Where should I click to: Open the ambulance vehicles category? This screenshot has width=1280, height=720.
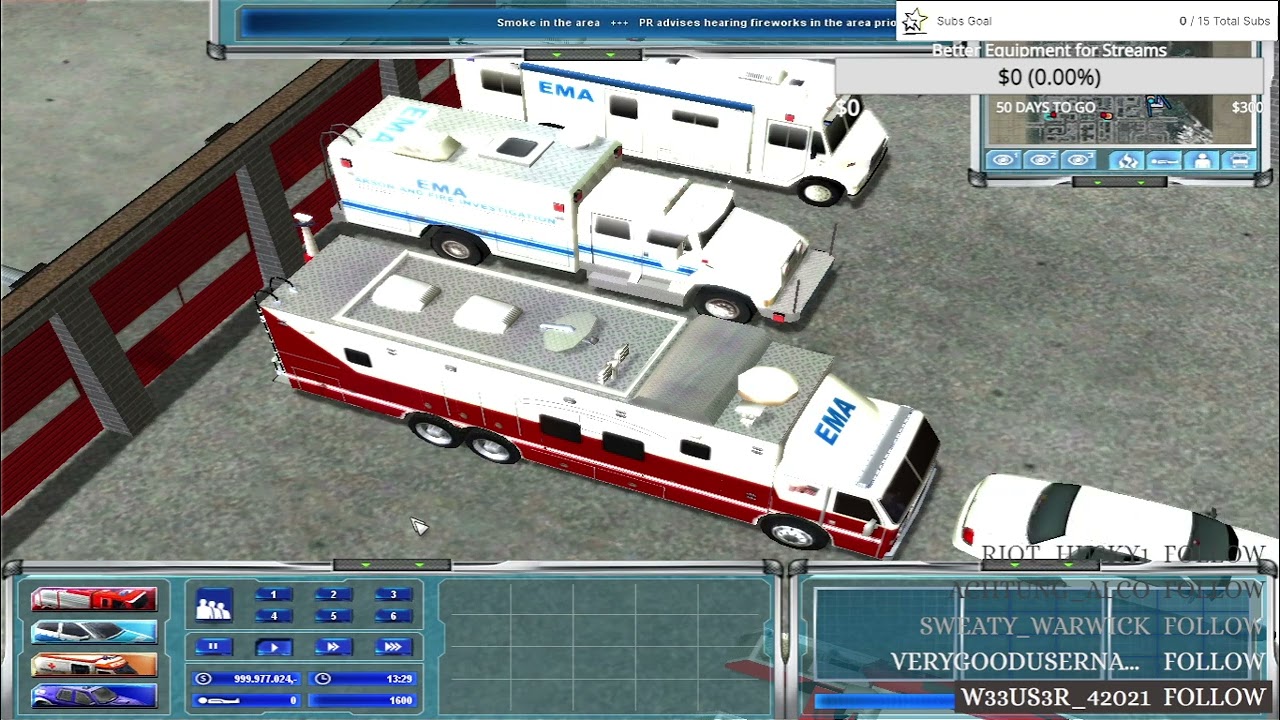pyautogui.click(x=94, y=664)
